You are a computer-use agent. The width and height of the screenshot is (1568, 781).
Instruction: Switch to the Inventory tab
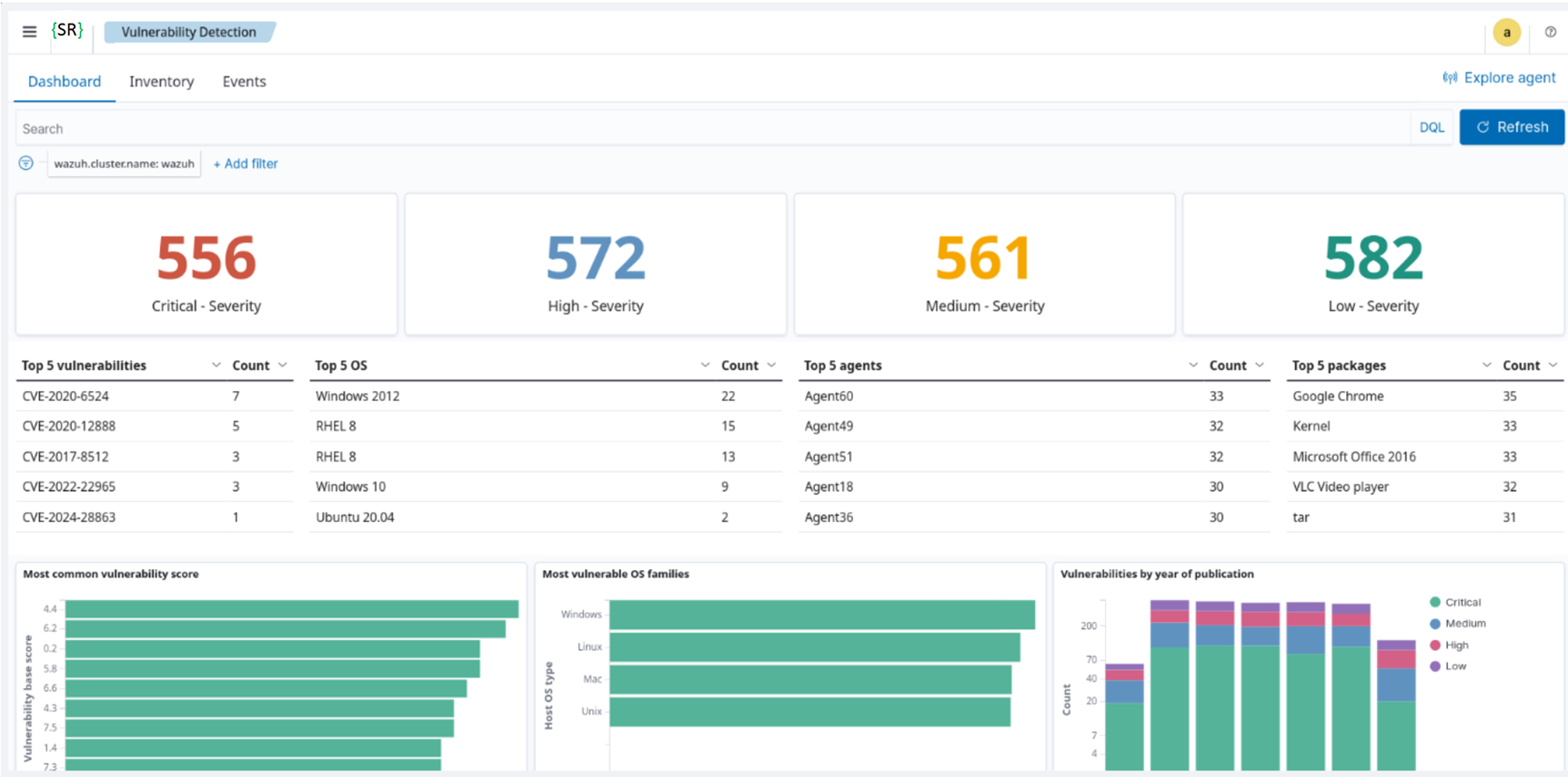[161, 82]
